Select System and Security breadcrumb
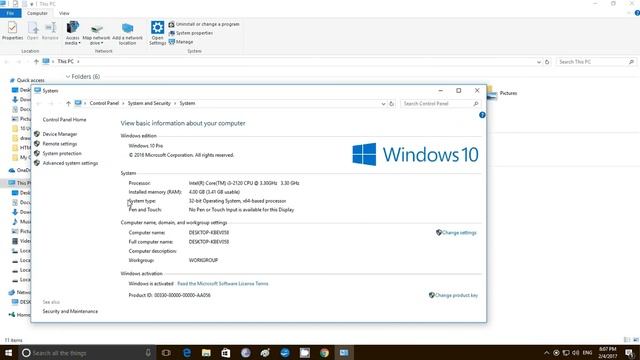Viewport: 640px width, 360px height. 149,103
